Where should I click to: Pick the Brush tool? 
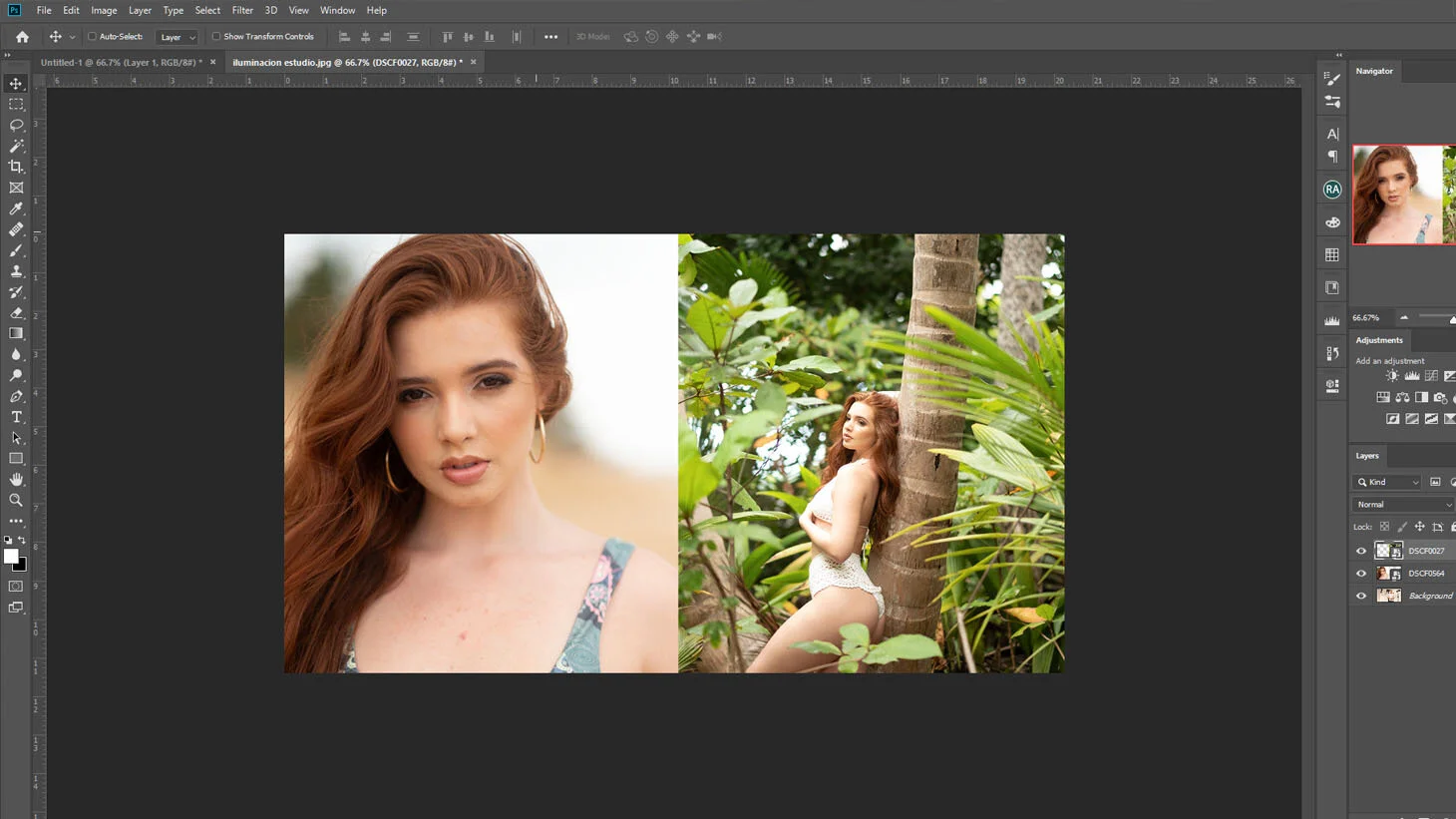coord(16,250)
